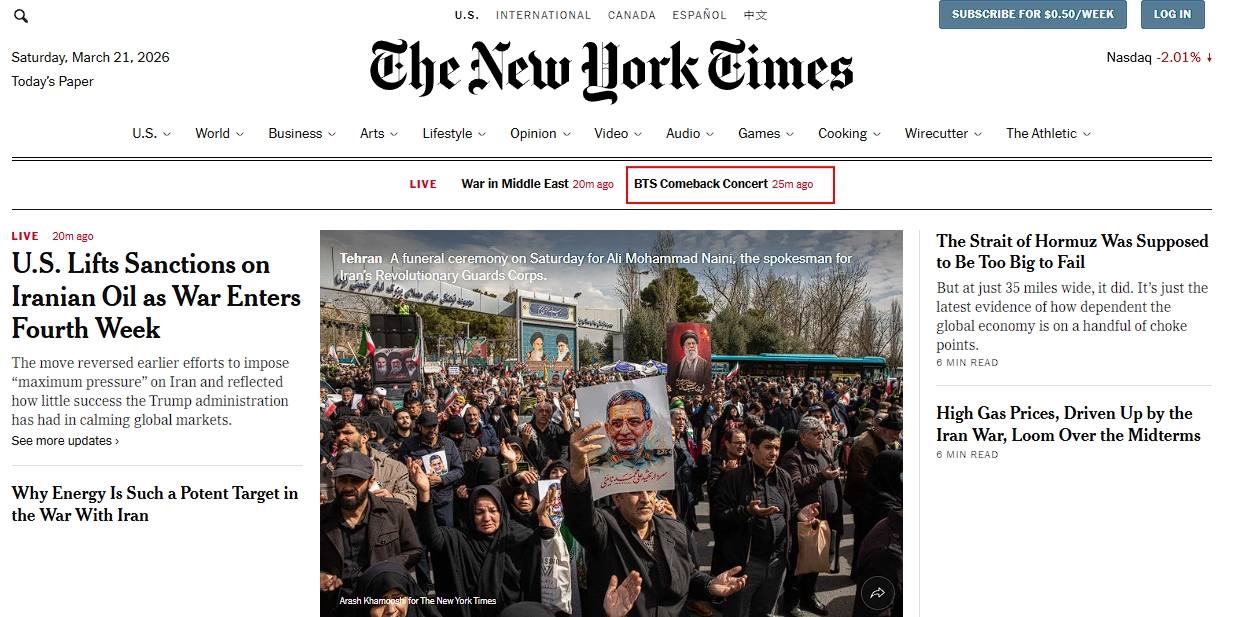Expand the Cooking menu chevron
This screenshot has height=617, width=1233.
pos(877,134)
